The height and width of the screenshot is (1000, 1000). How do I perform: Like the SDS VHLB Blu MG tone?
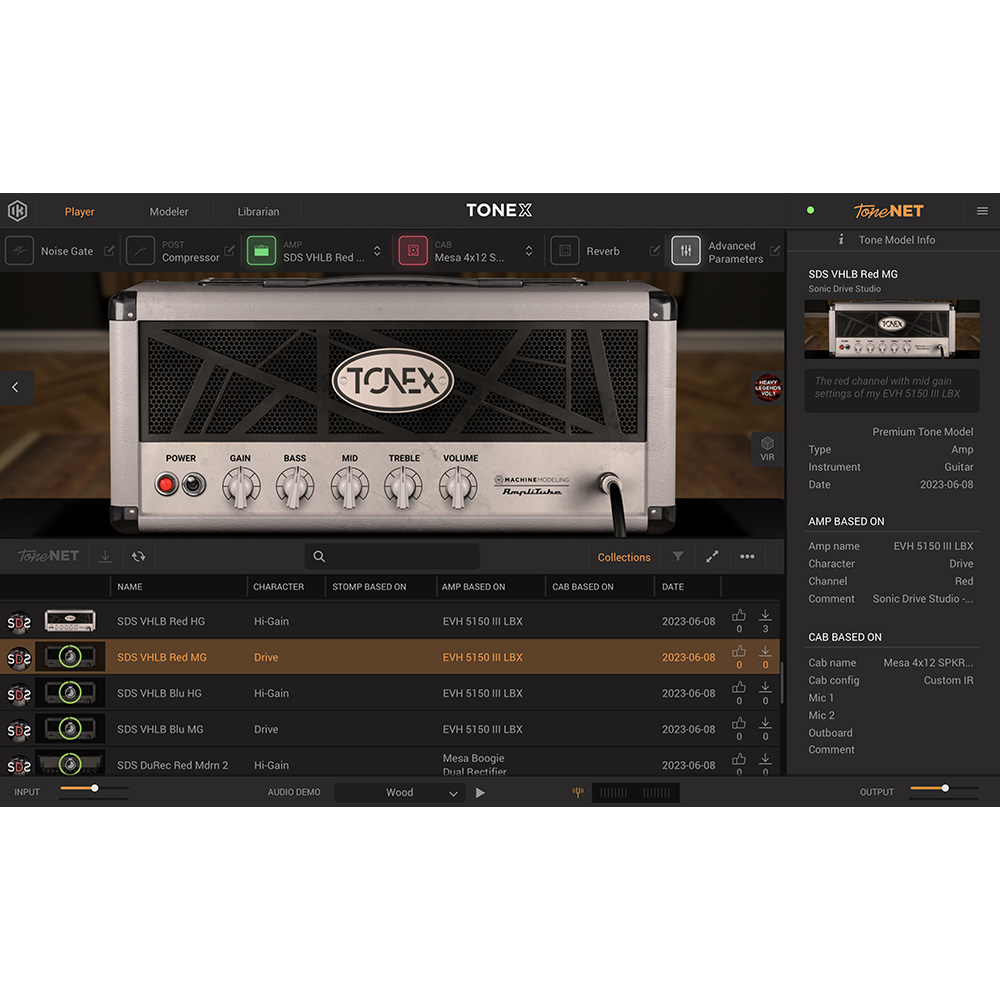click(739, 723)
